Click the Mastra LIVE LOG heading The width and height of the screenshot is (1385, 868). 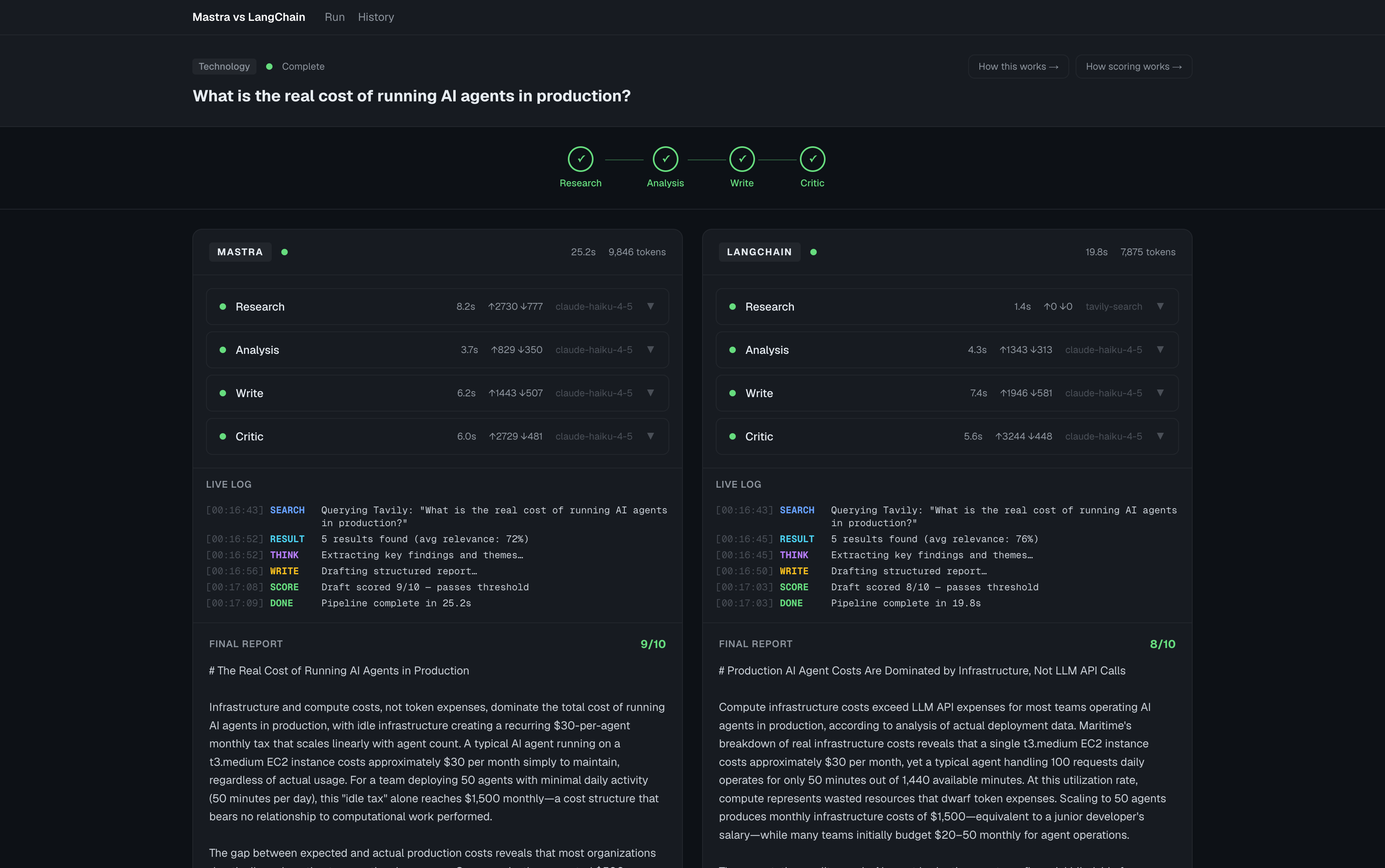click(228, 484)
